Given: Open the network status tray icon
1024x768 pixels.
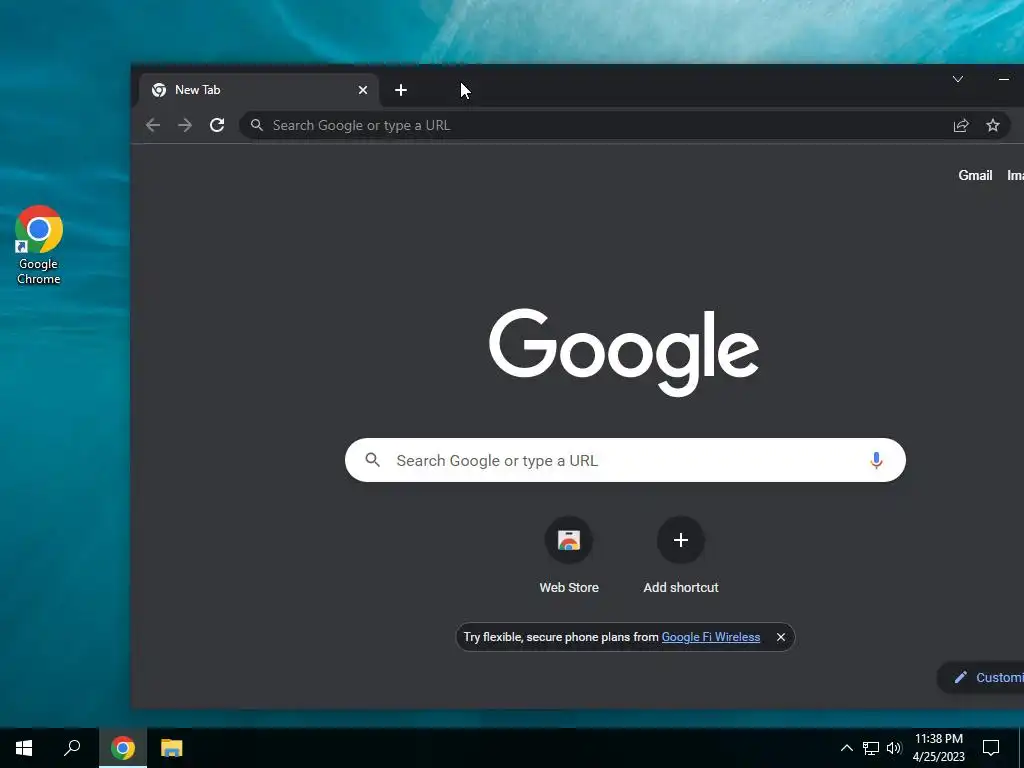Looking at the screenshot, I should (x=871, y=748).
